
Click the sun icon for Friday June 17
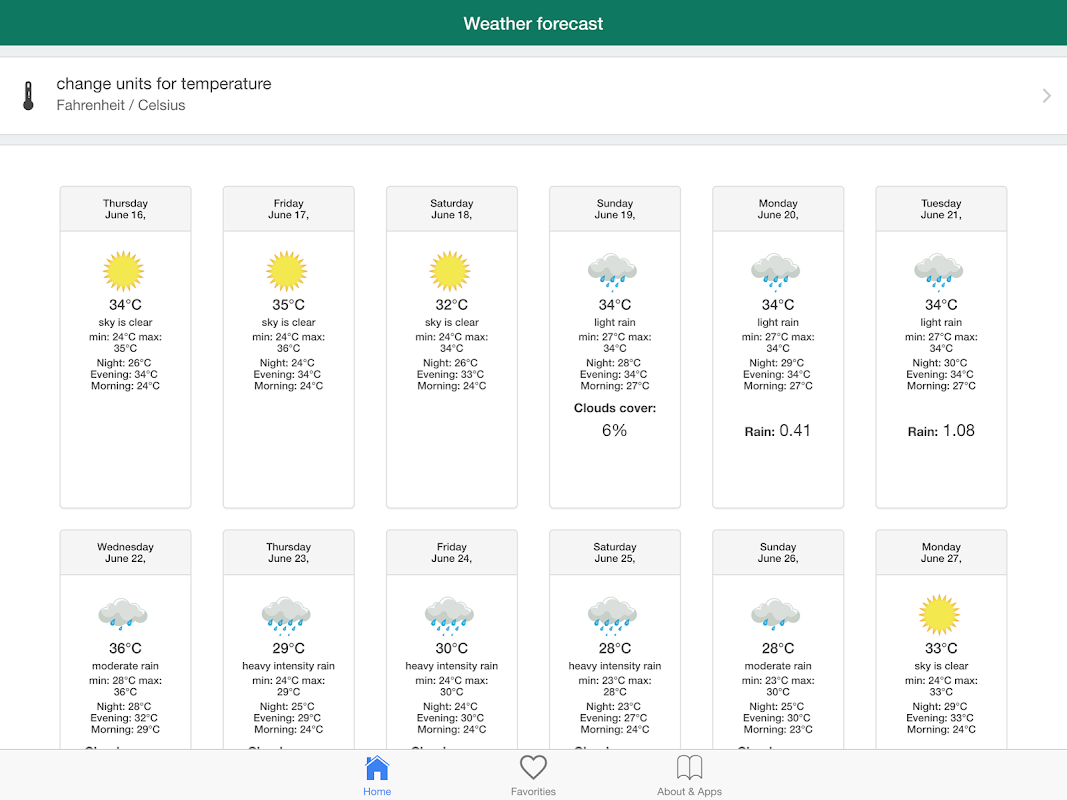(286, 271)
